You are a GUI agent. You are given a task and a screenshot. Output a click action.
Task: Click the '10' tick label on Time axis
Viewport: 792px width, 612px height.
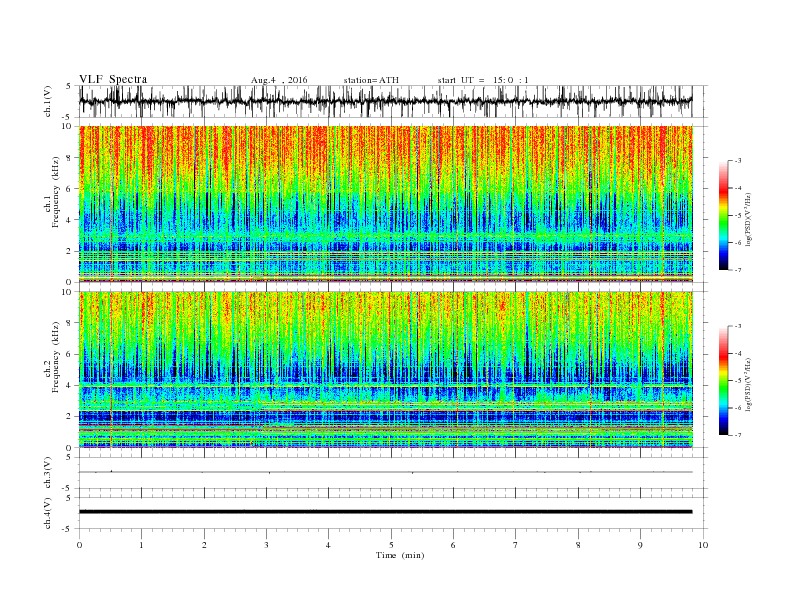click(x=703, y=545)
